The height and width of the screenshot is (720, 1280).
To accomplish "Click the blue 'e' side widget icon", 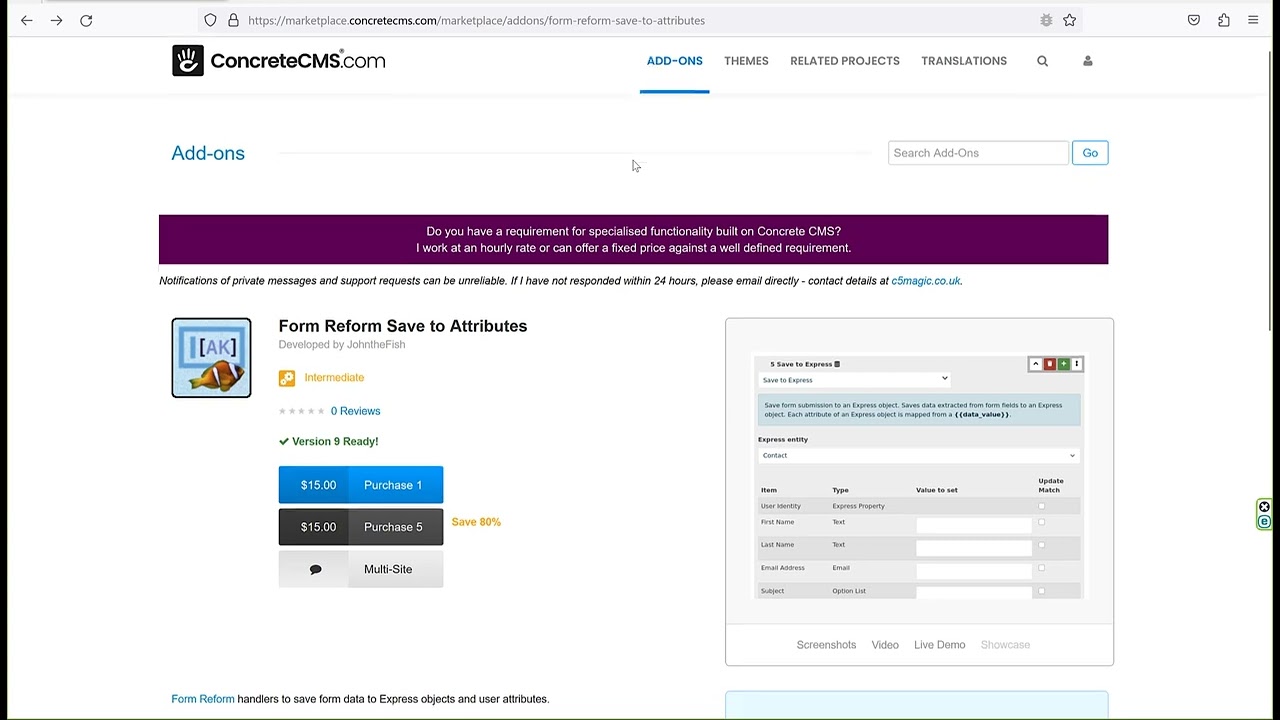I will pos(1264,521).
